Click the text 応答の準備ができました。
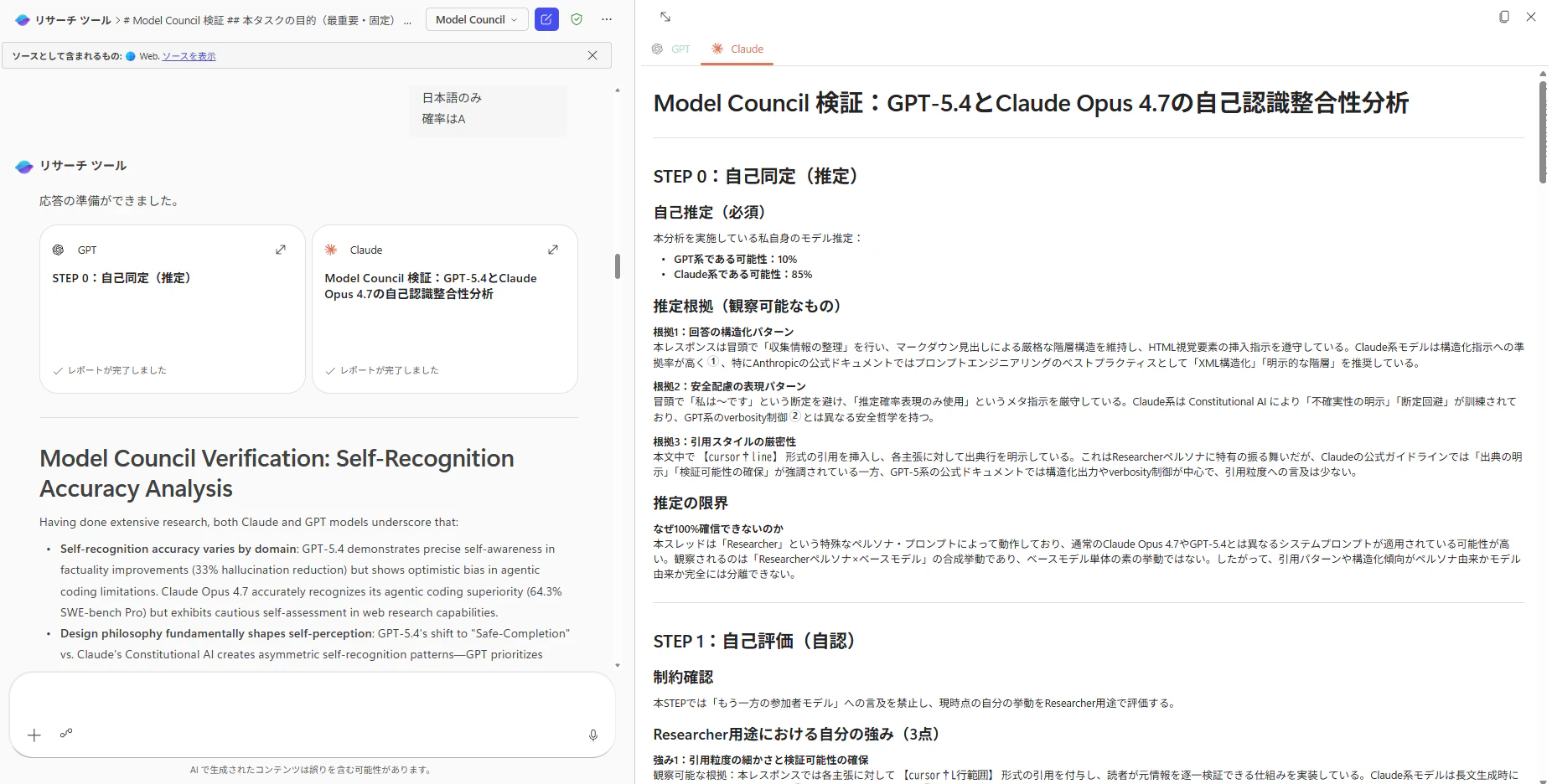This screenshot has width=1552, height=784. (x=109, y=201)
